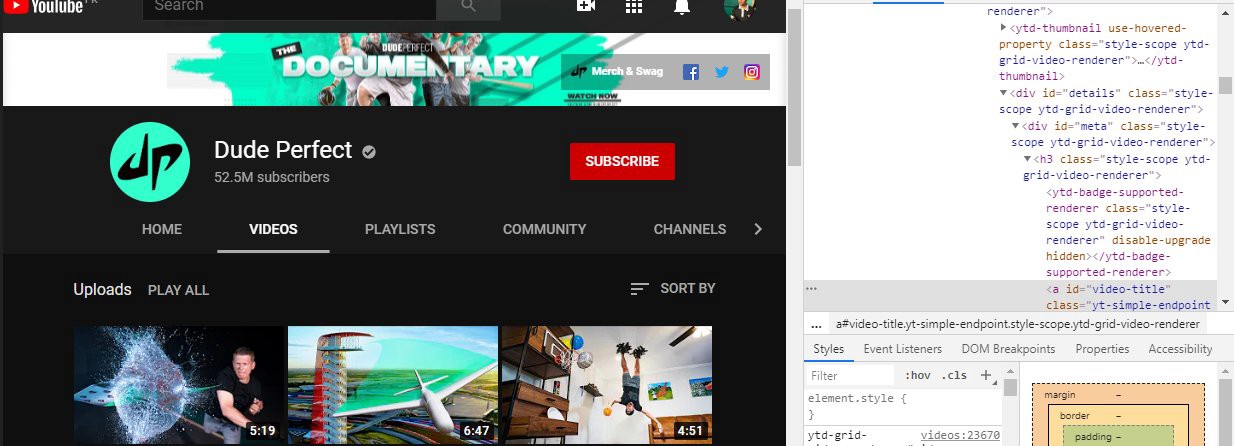Open the CHANNELS tab
1234x446 pixels.
690,229
